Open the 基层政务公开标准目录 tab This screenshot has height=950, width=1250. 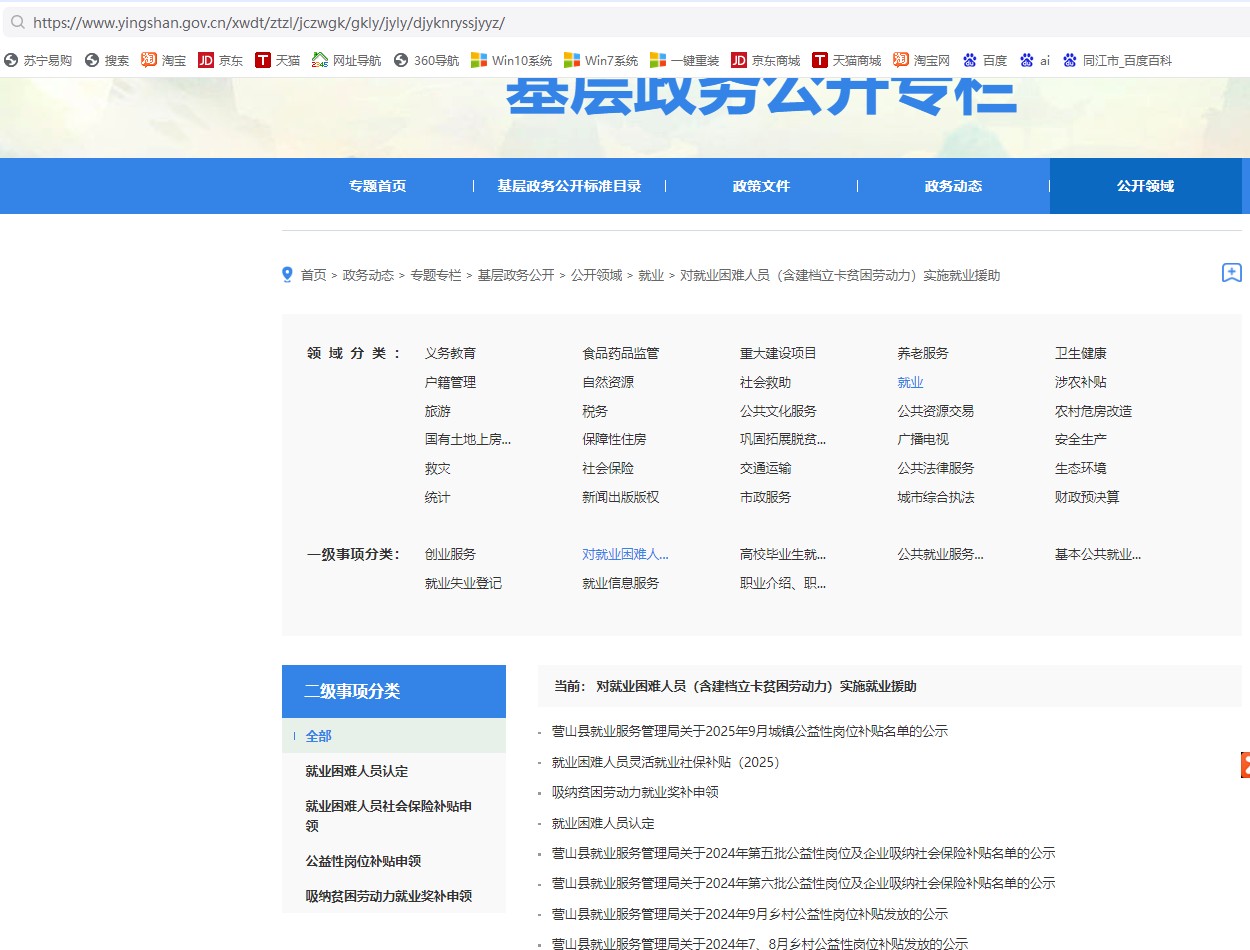[x=569, y=186]
